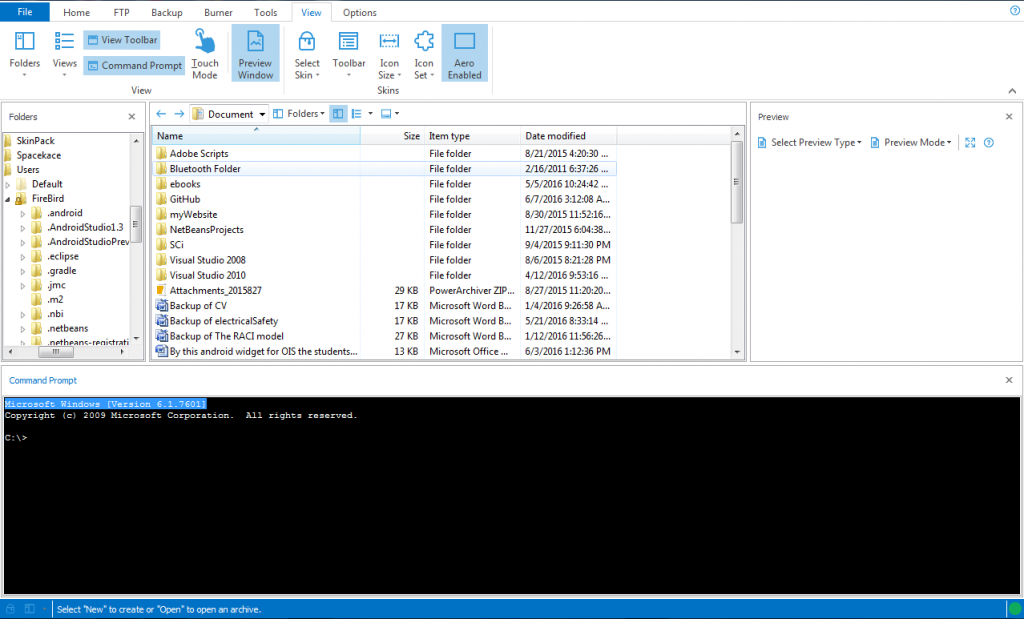Screen dimensions: 1024x619
Task: Click the lock icon in status bar
Action: tap(10, 609)
